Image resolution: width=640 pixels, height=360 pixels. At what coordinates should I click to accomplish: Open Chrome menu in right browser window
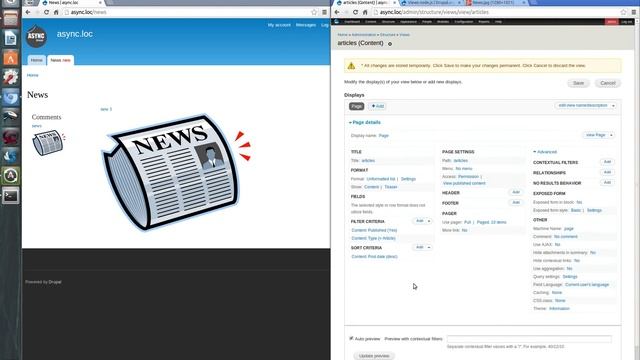pos(634,12)
